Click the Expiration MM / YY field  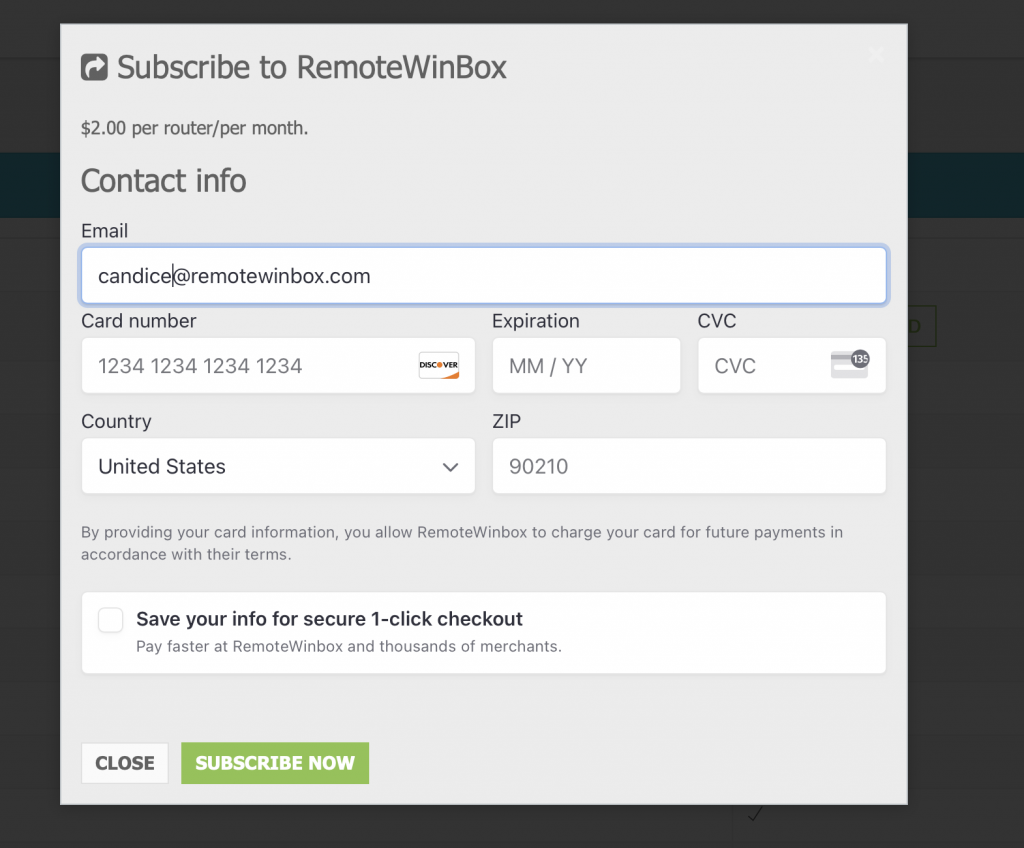coord(586,366)
